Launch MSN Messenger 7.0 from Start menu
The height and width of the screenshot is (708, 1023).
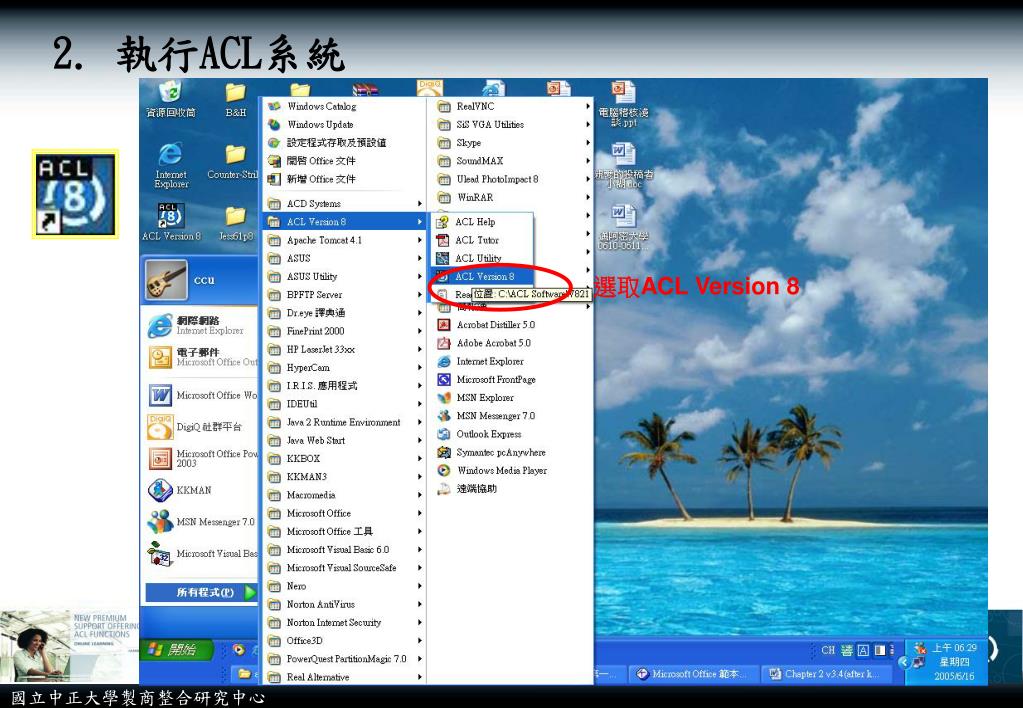tap(202, 521)
